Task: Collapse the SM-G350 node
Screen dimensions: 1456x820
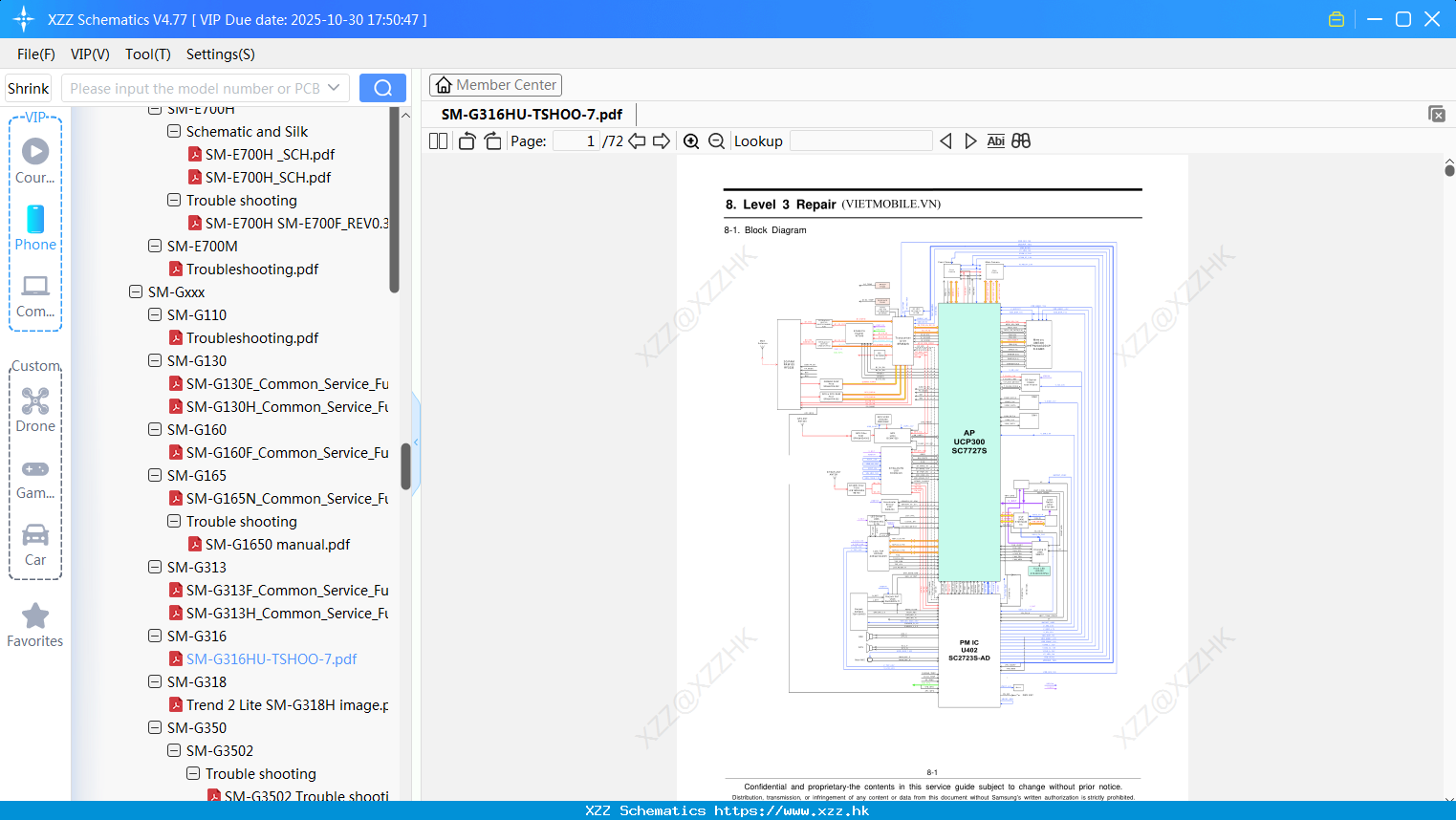Action: point(155,727)
